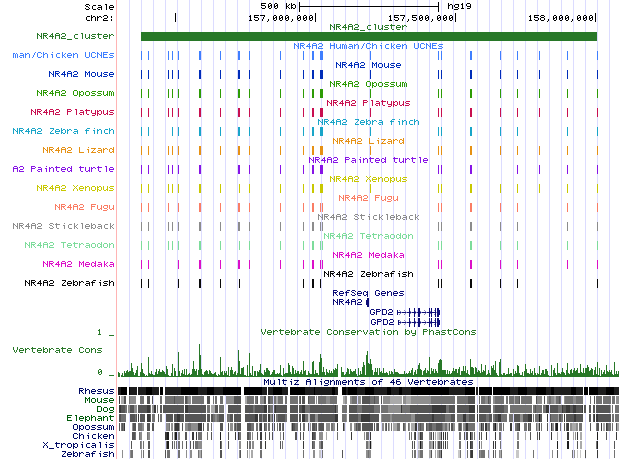
Task: Click left-side NR4A2 Stickleback track label
Action: pyautogui.click(x=63, y=226)
